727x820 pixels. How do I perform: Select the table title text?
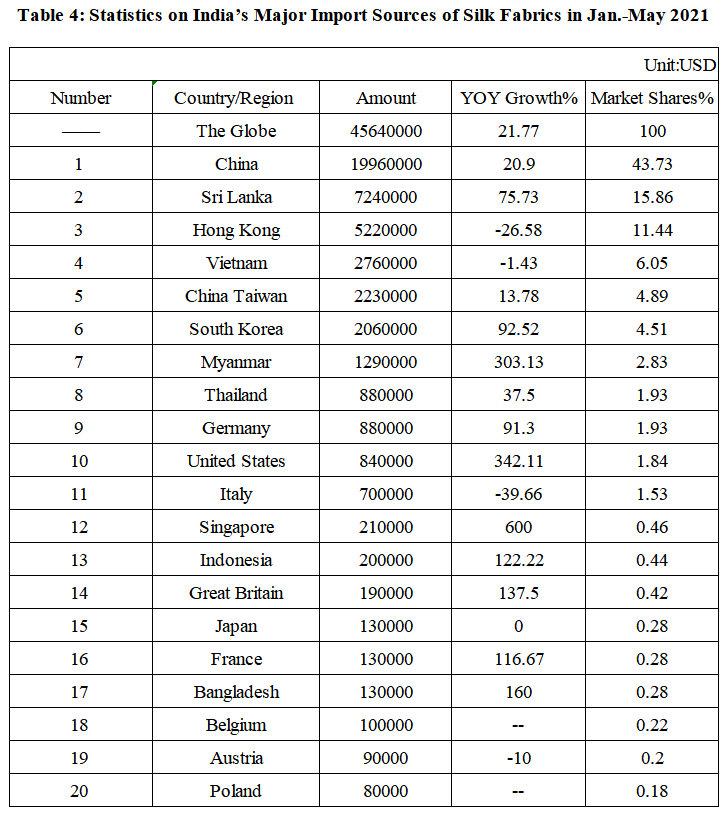point(364,16)
